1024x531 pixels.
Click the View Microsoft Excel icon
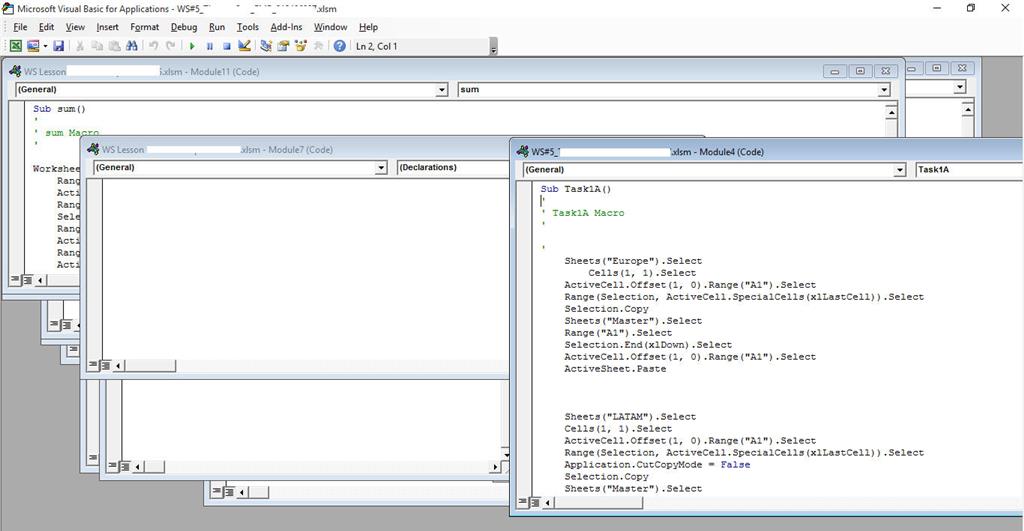click(x=15, y=46)
